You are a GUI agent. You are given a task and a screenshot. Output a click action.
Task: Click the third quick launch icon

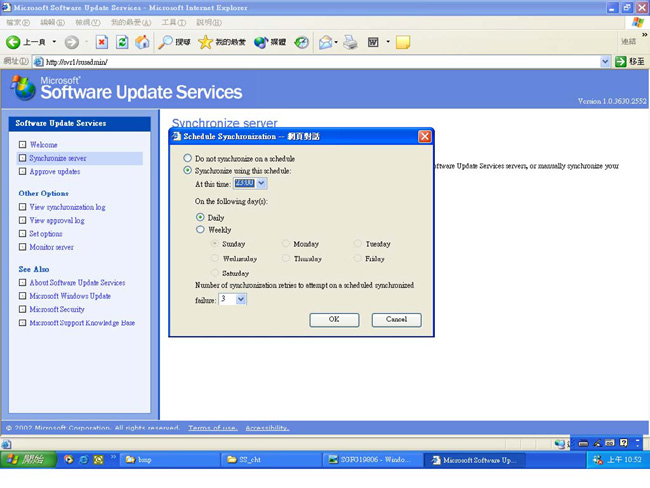click(x=98, y=459)
